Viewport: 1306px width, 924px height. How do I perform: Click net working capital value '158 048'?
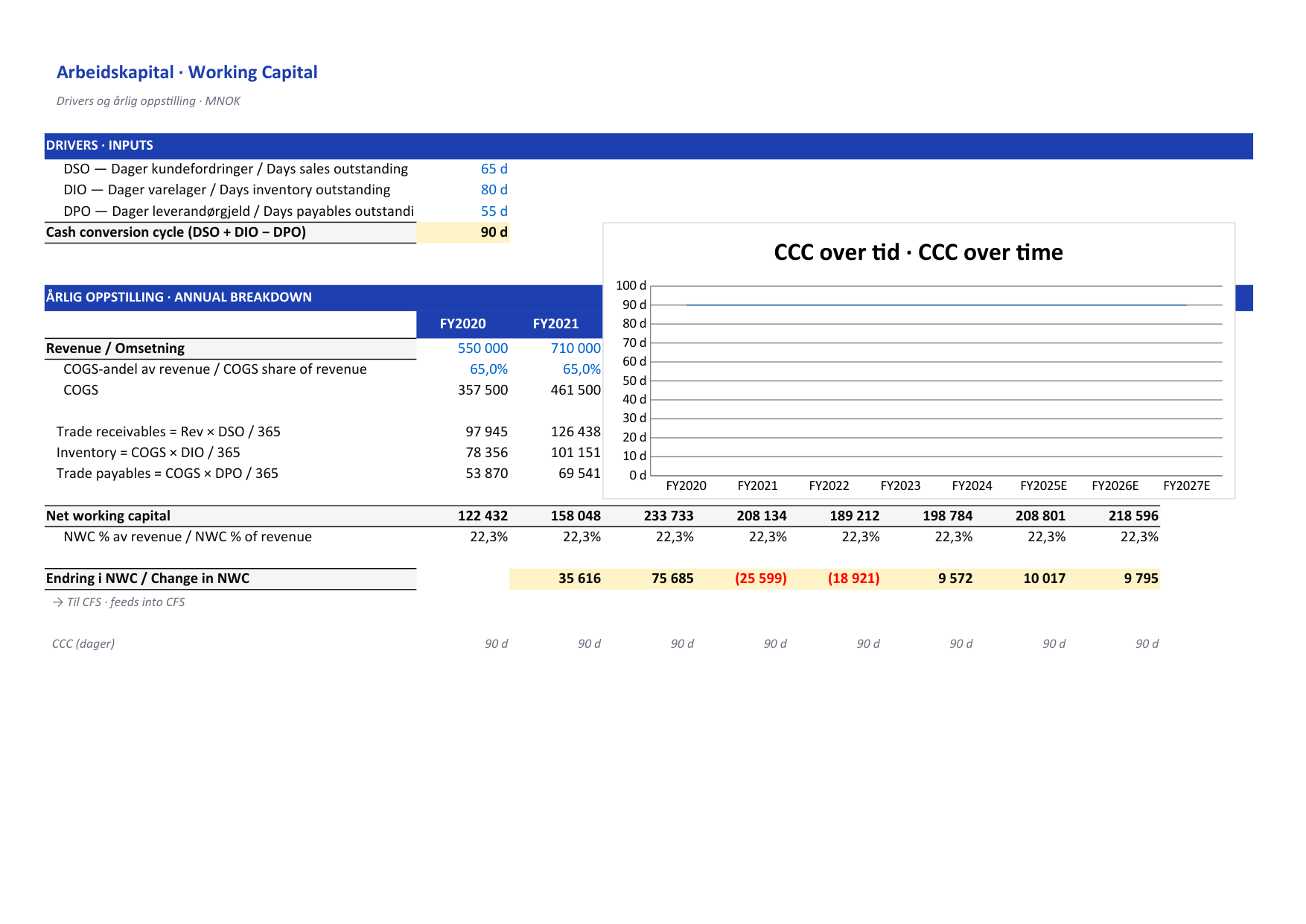[x=576, y=516]
